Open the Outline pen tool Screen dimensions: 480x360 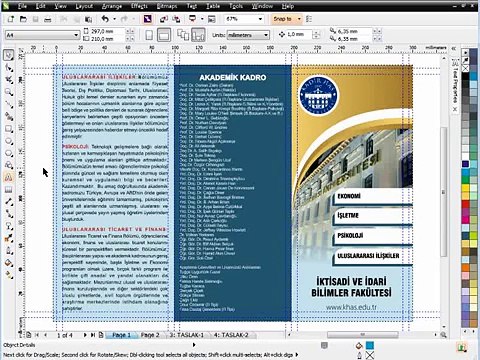[9, 251]
